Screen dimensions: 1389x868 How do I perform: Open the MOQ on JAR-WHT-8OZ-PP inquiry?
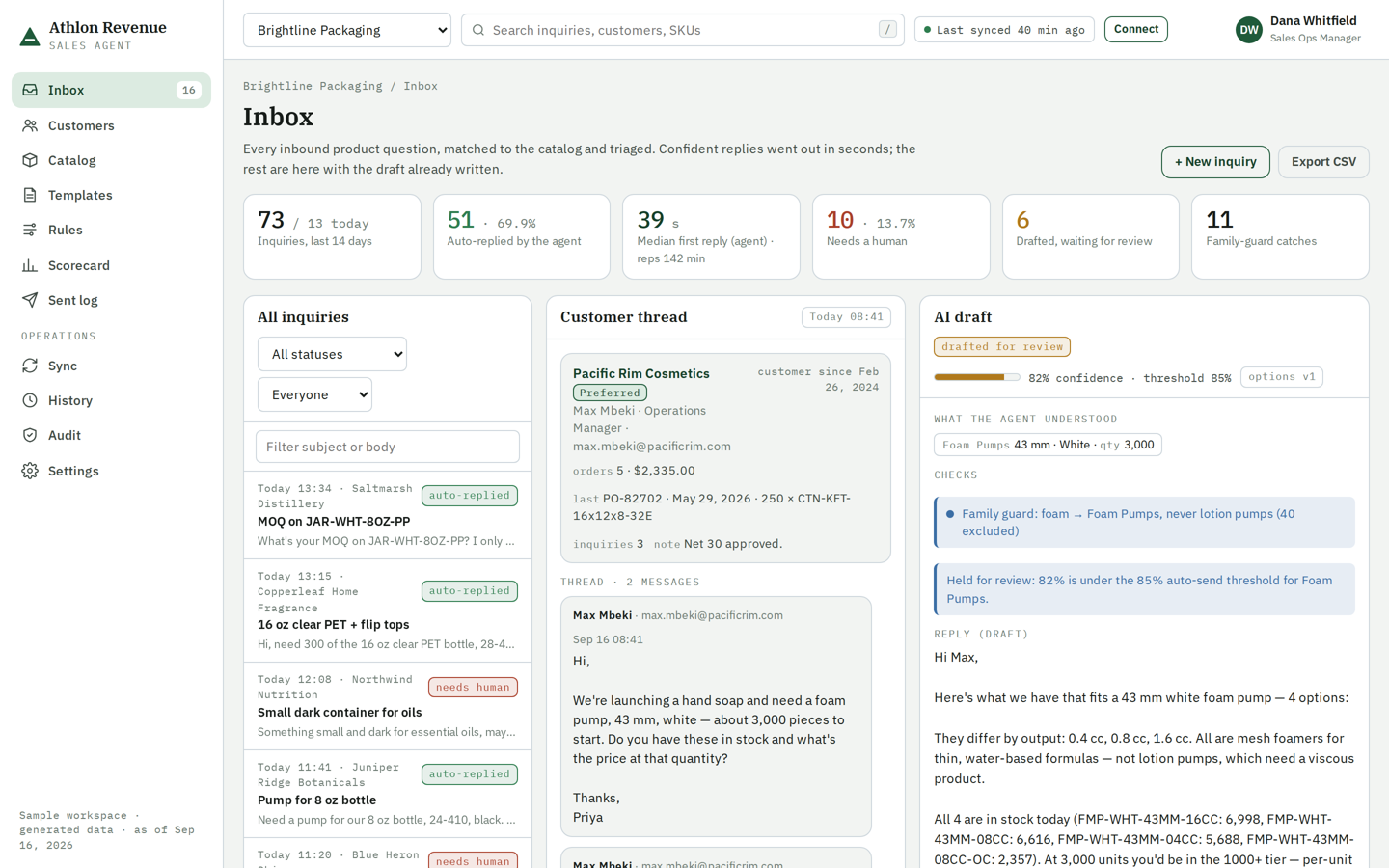click(x=388, y=515)
